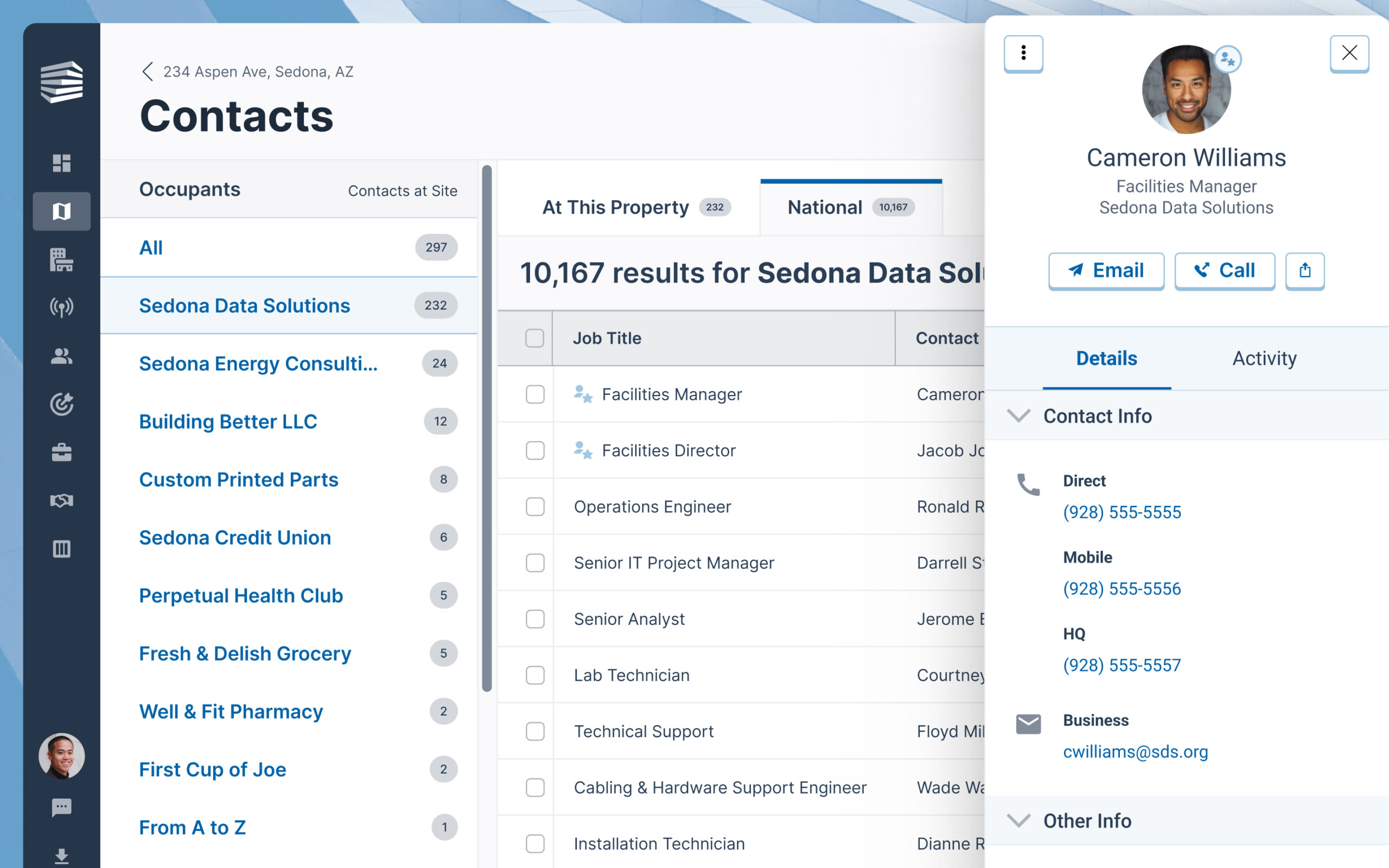Click the briefcase icon in sidebar
Screen dimensions: 1389x868
click(x=61, y=452)
